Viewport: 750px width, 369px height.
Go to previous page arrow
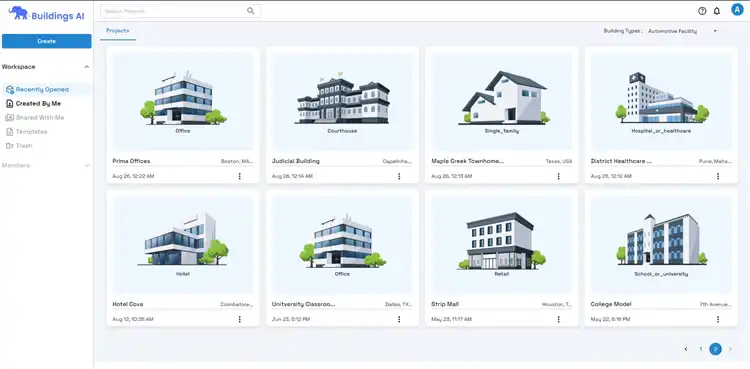[686, 349]
